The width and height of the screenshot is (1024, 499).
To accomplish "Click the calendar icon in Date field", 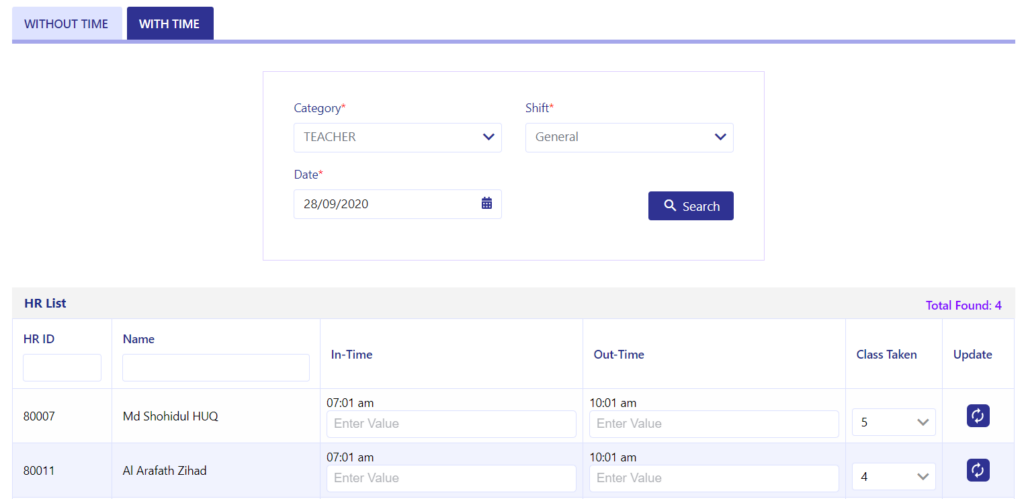I will [487, 203].
